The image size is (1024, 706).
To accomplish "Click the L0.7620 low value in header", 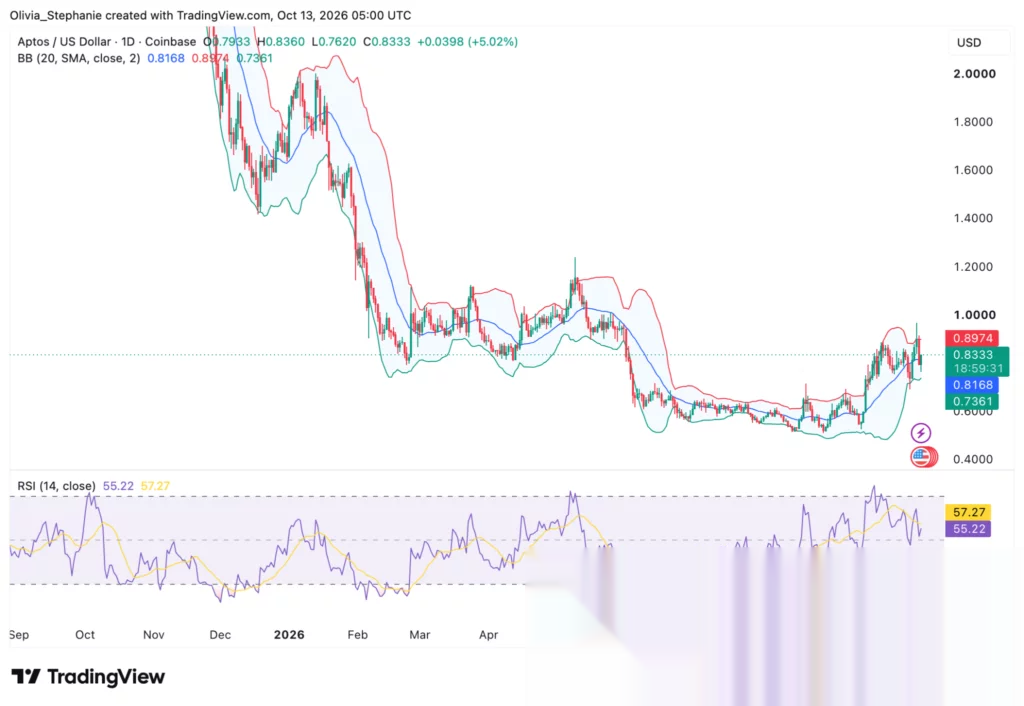I will click(x=334, y=42).
